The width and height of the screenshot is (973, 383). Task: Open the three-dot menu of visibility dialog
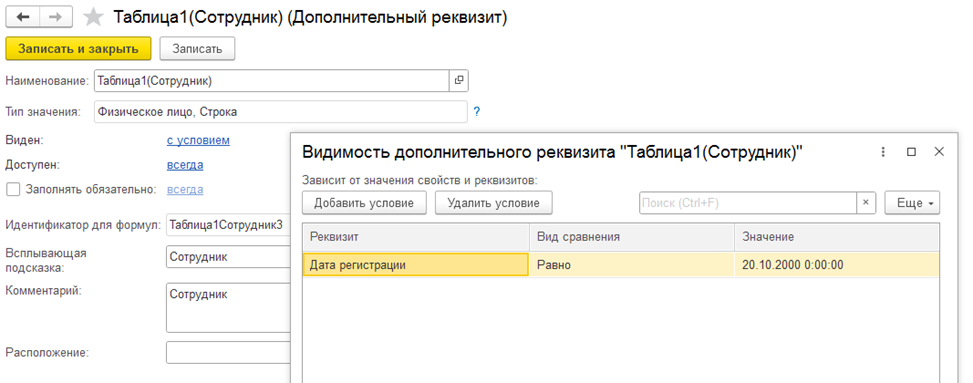click(882, 152)
